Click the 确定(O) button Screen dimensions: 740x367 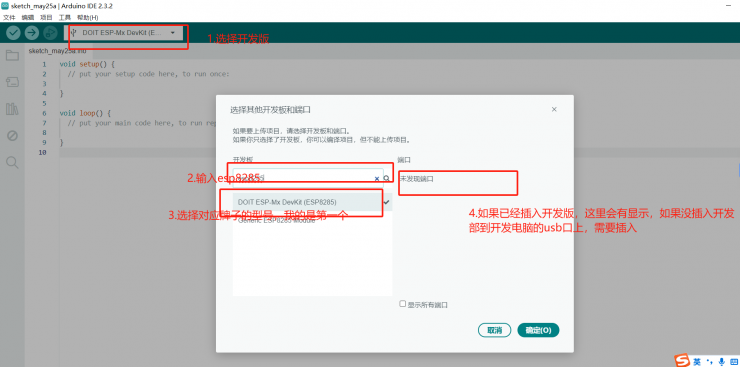tap(538, 330)
